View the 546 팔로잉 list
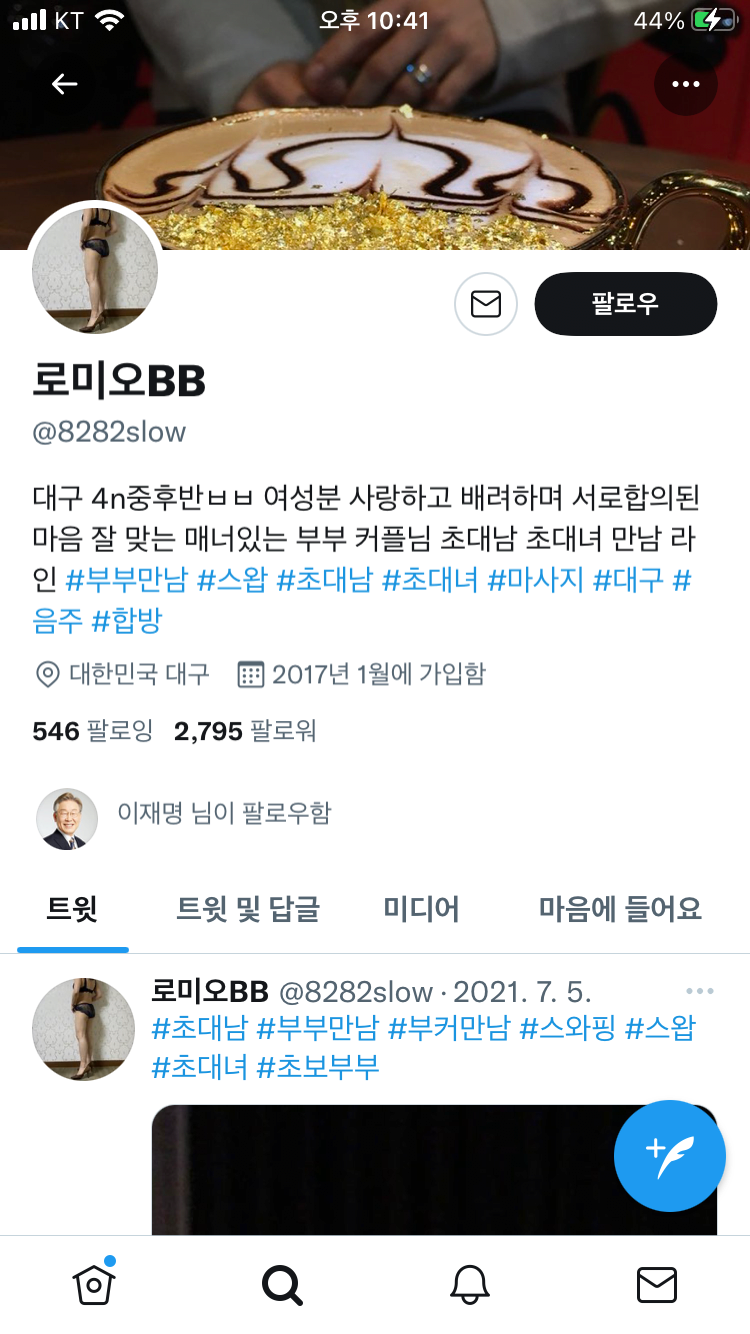Screen dimensions: 750x1334 [93, 731]
